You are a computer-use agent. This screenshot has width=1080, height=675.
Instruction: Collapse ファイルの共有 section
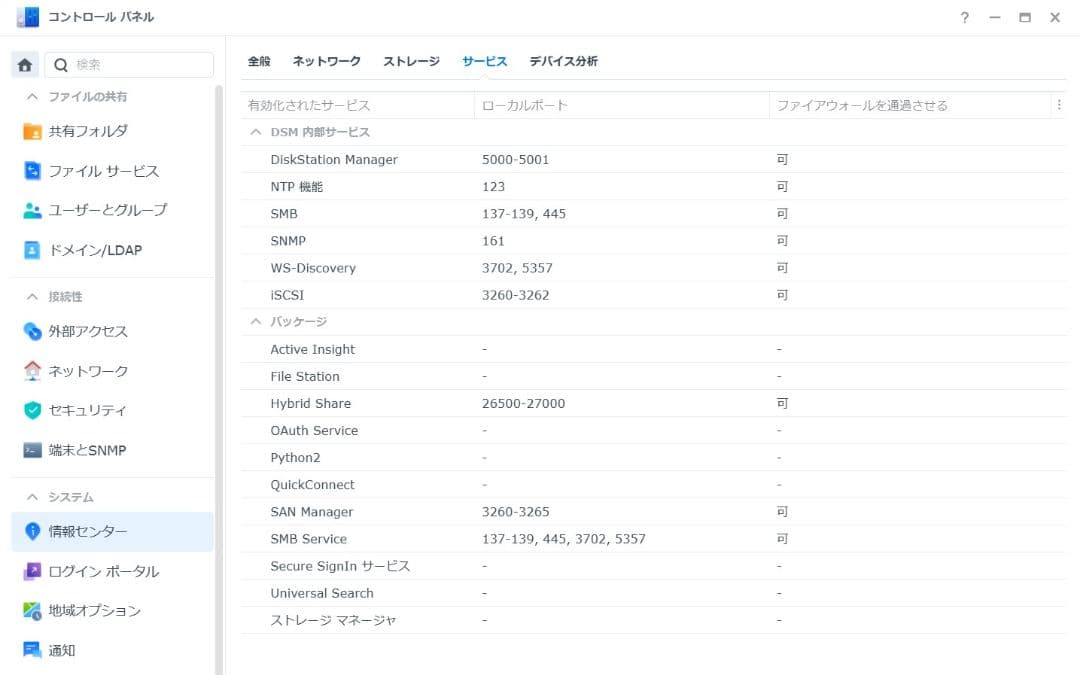pos(32,96)
